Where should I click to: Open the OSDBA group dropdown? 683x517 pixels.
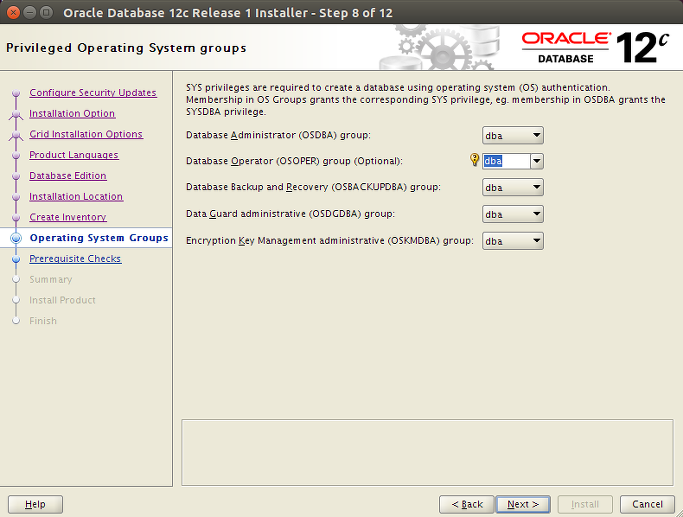pyautogui.click(x=513, y=135)
